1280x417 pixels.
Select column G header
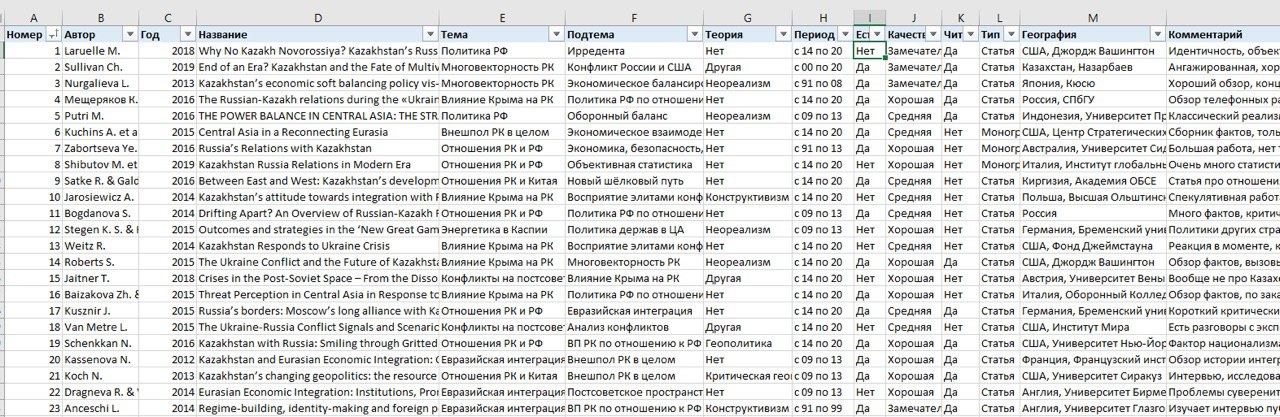coord(746,18)
